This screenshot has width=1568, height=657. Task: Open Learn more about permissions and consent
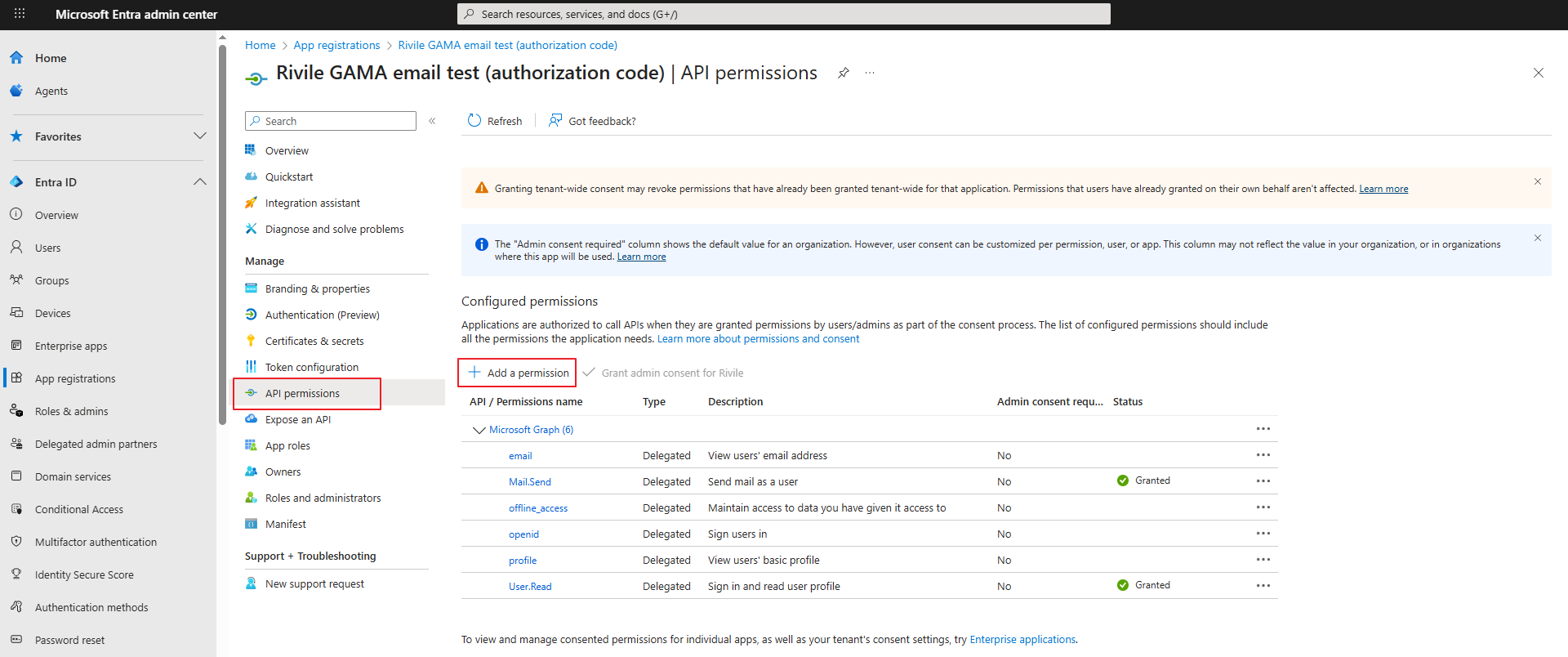[758, 339]
